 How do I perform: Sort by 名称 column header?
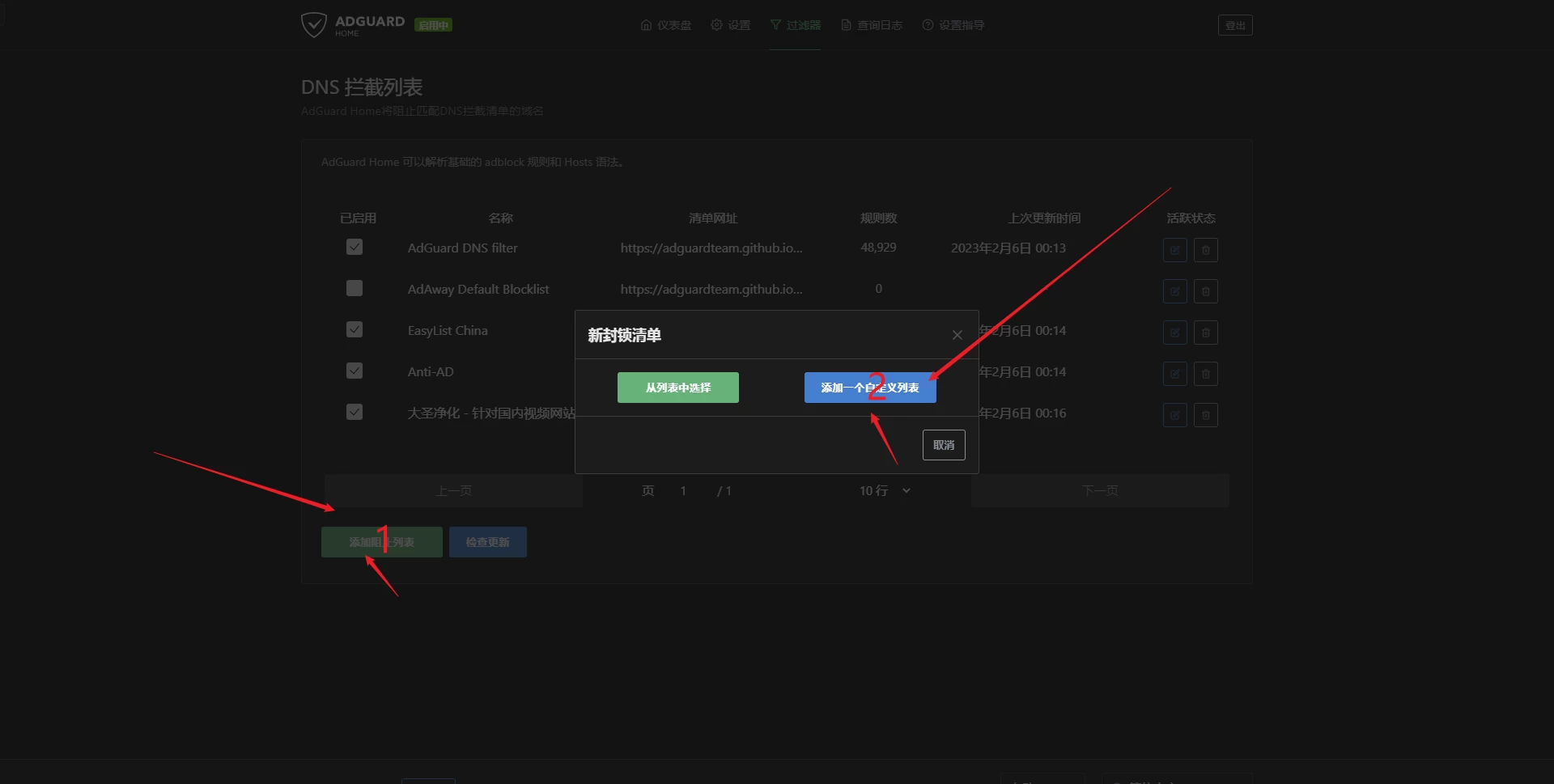[501, 218]
